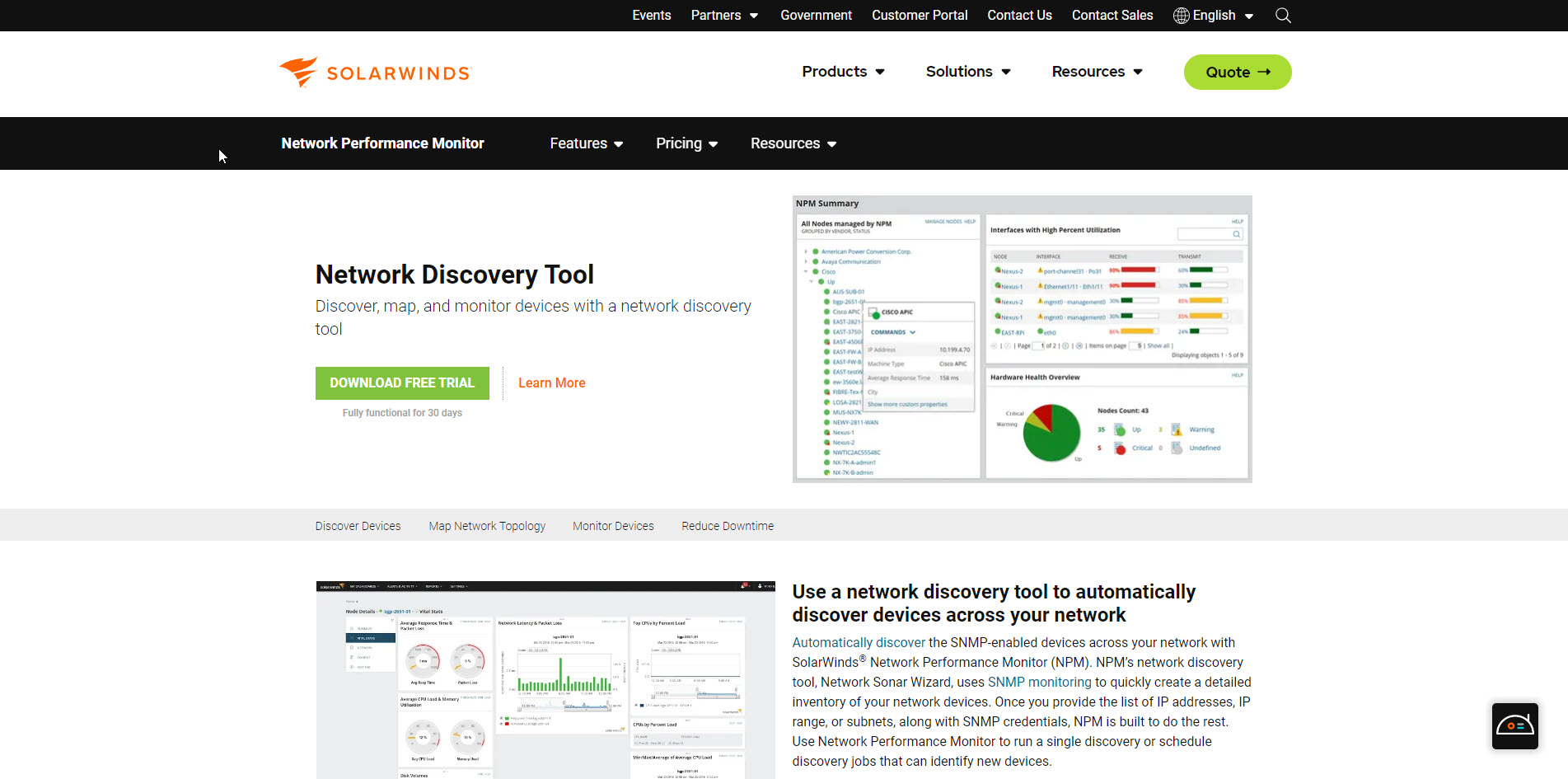The height and width of the screenshot is (779, 1568).
Task: Click the search magnifier in Interfaces panel
Action: [x=1237, y=234]
